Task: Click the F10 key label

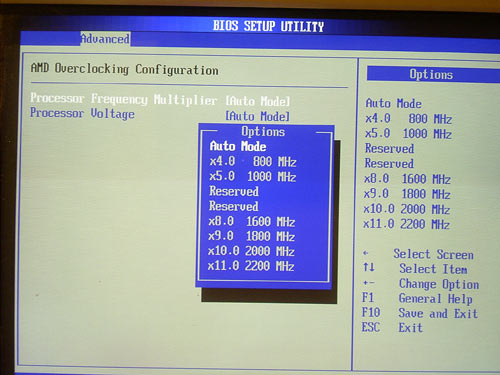Action: pos(371,312)
